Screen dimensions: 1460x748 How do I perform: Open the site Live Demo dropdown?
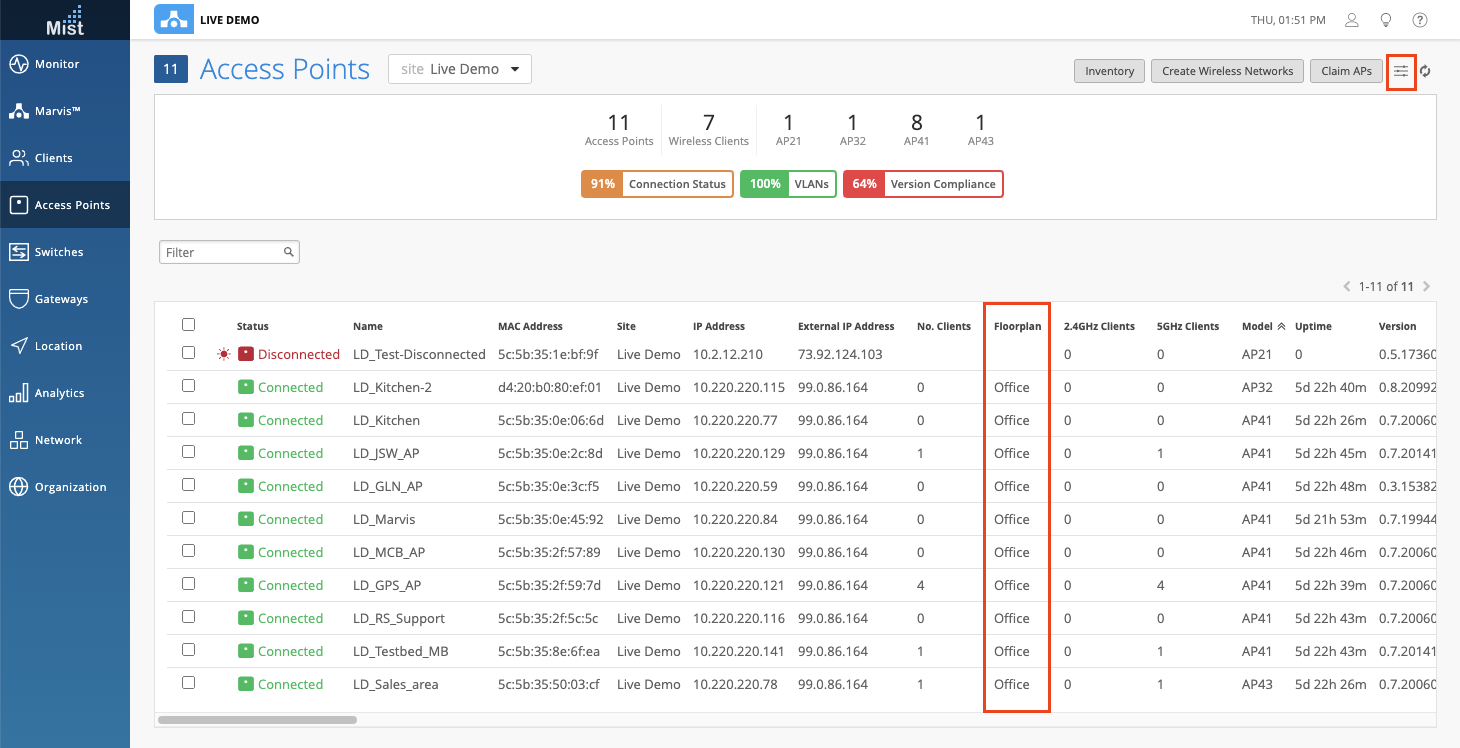[460, 69]
